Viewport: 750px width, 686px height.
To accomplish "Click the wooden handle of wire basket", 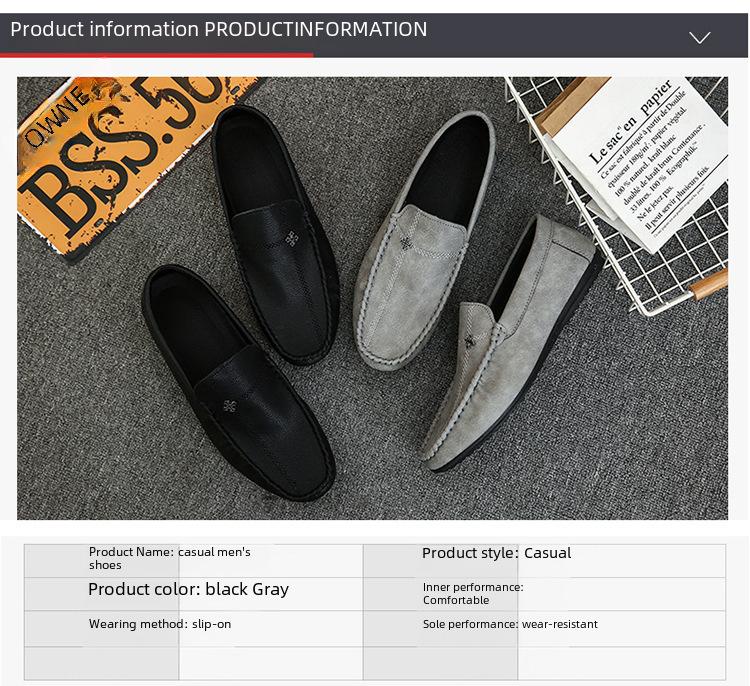I will 709,284.
